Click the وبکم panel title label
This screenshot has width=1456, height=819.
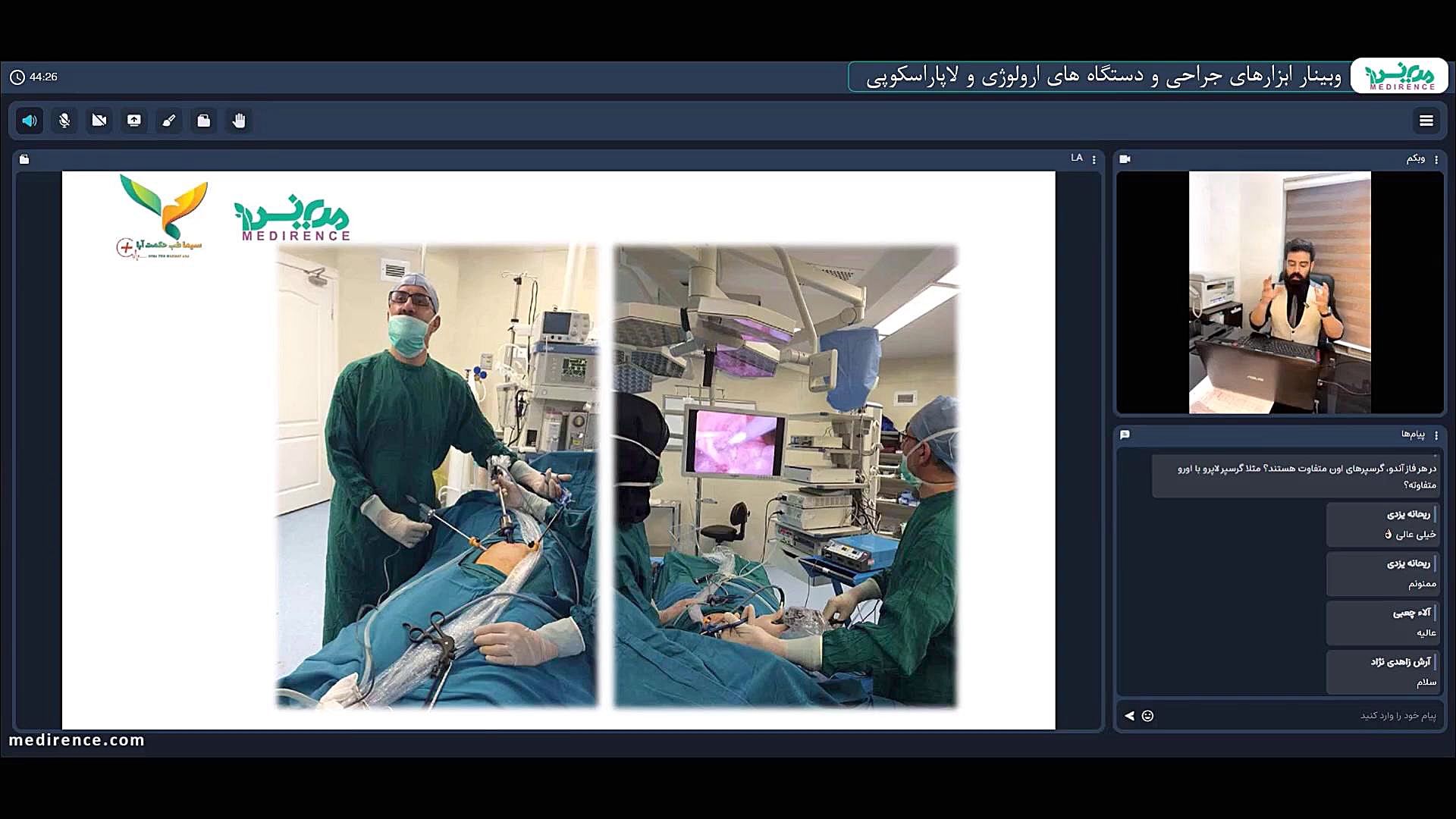pos(1415,158)
